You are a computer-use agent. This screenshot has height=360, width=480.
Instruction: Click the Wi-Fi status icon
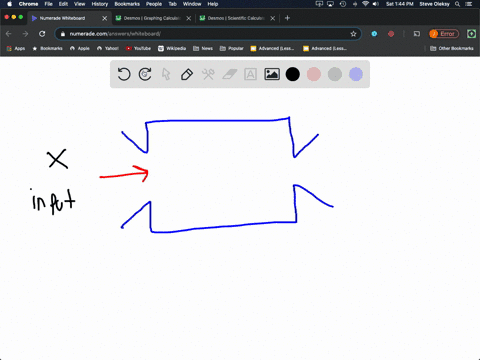click(365, 4)
